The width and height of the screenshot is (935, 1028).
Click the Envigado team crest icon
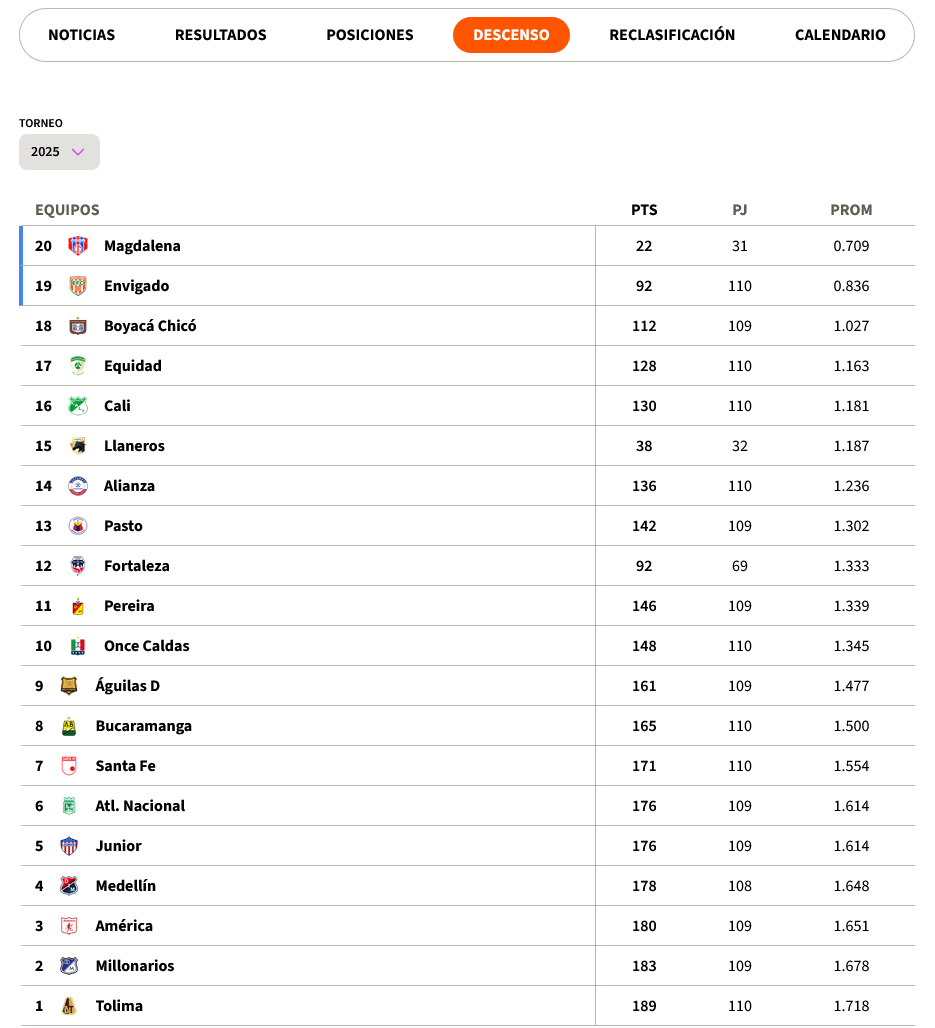pyautogui.click(x=78, y=286)
